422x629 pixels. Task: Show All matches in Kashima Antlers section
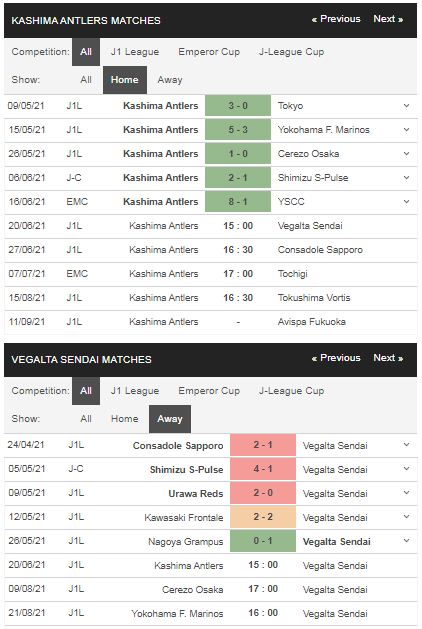pos(86,80)
